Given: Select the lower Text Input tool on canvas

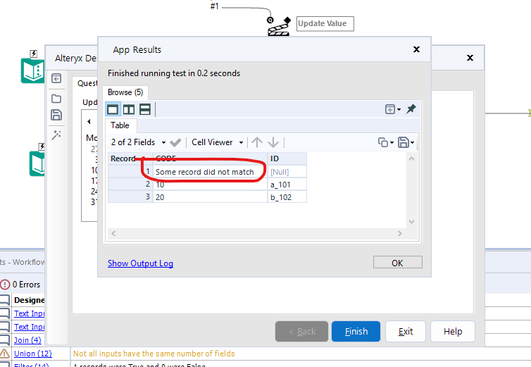Looking at the screenshot, I should pos(37,164).
